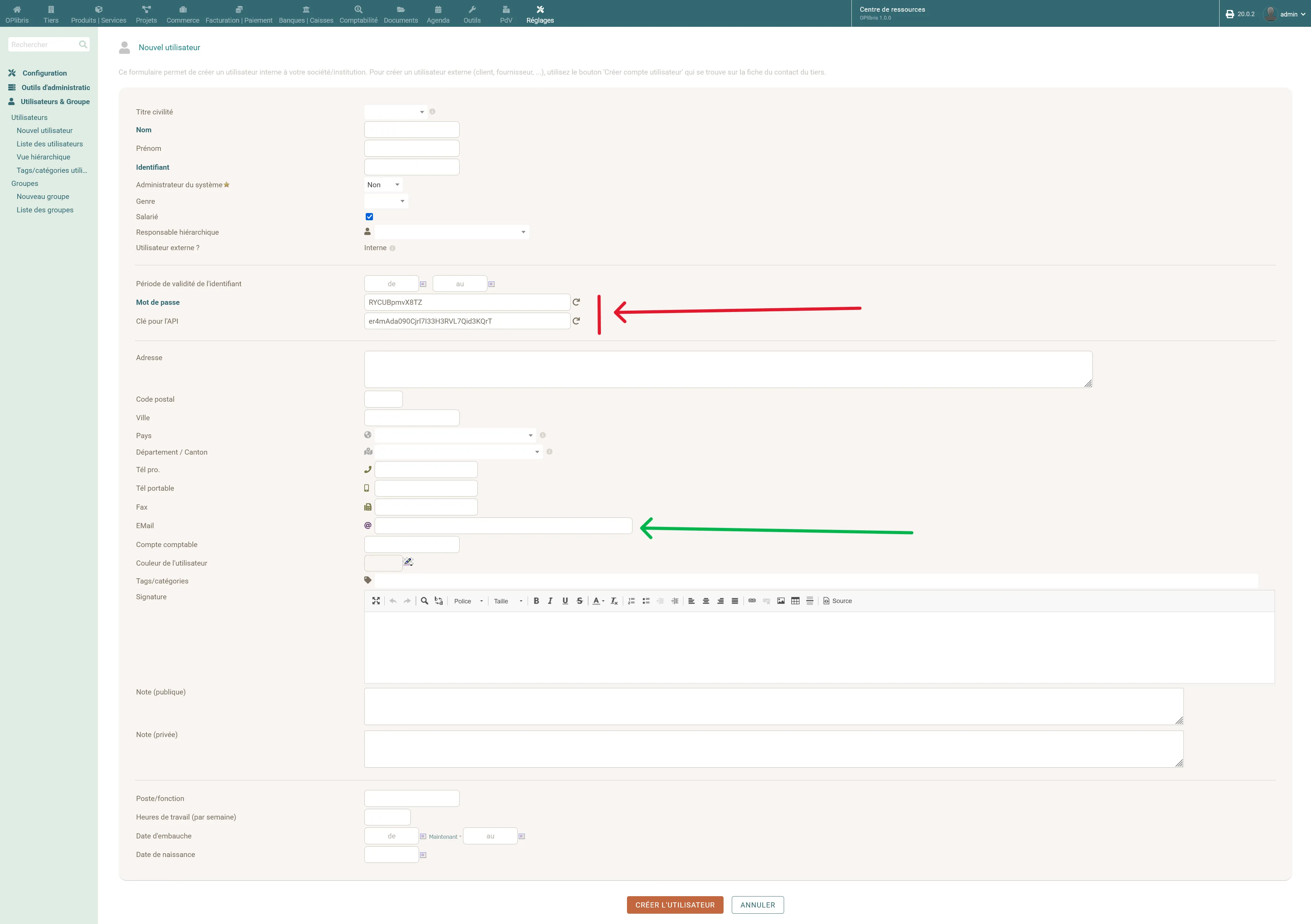
Task: Open the Titre civilité dropdown
Action: (x=395, y=112)
